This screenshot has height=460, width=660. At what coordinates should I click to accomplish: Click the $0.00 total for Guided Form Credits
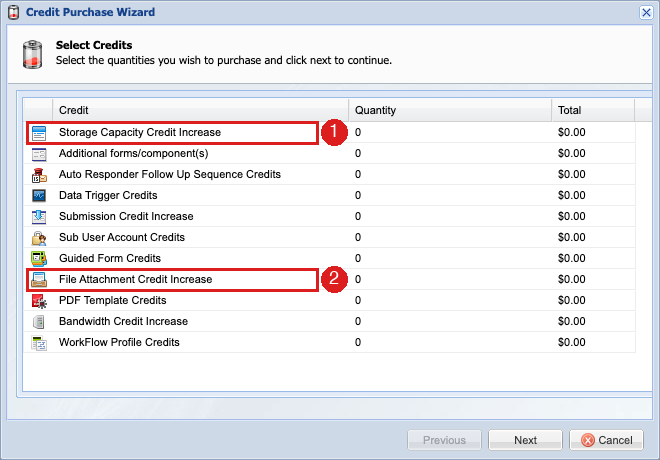tap(572, 258)
